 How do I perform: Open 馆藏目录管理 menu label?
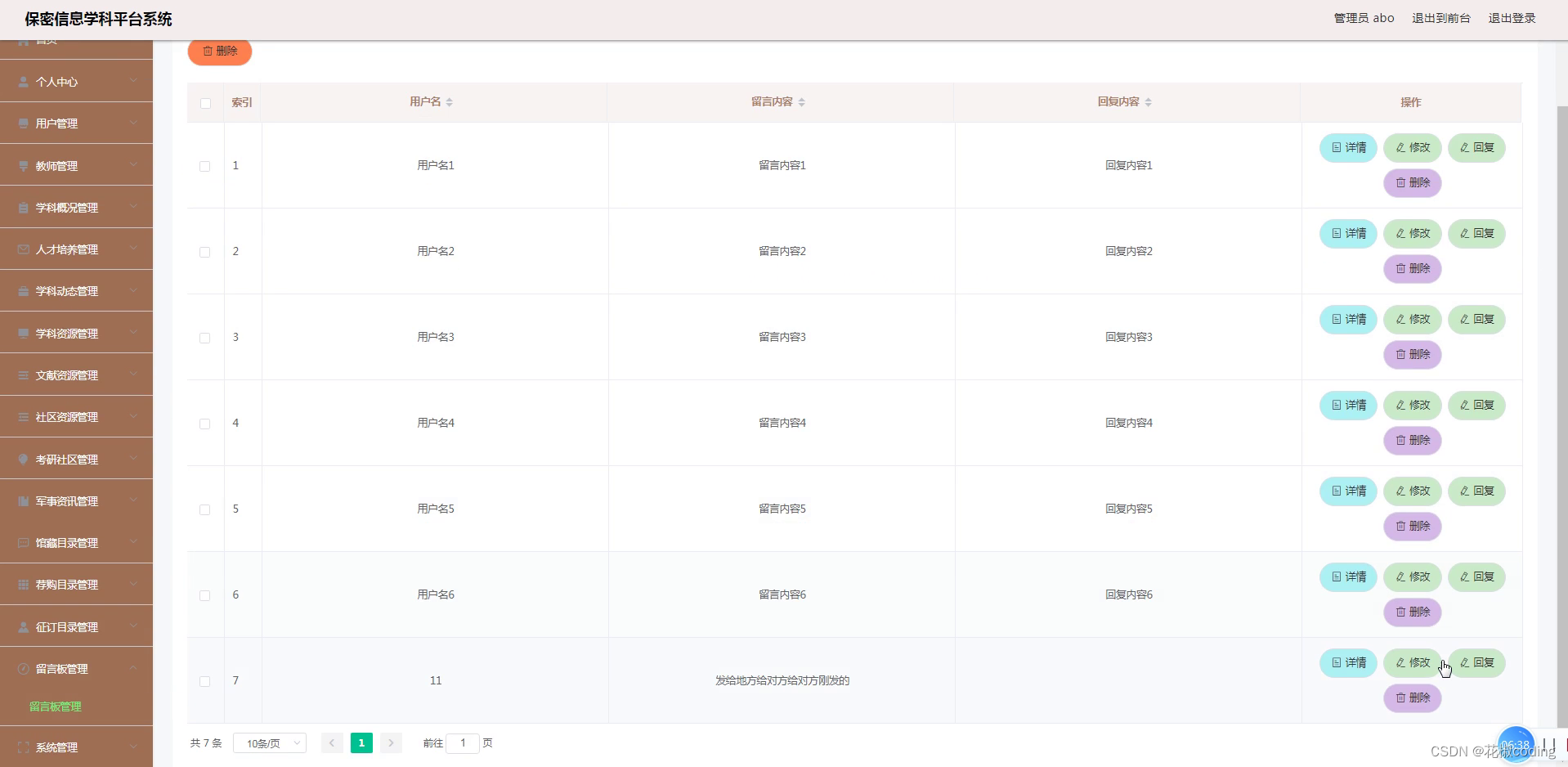[67, 543]
